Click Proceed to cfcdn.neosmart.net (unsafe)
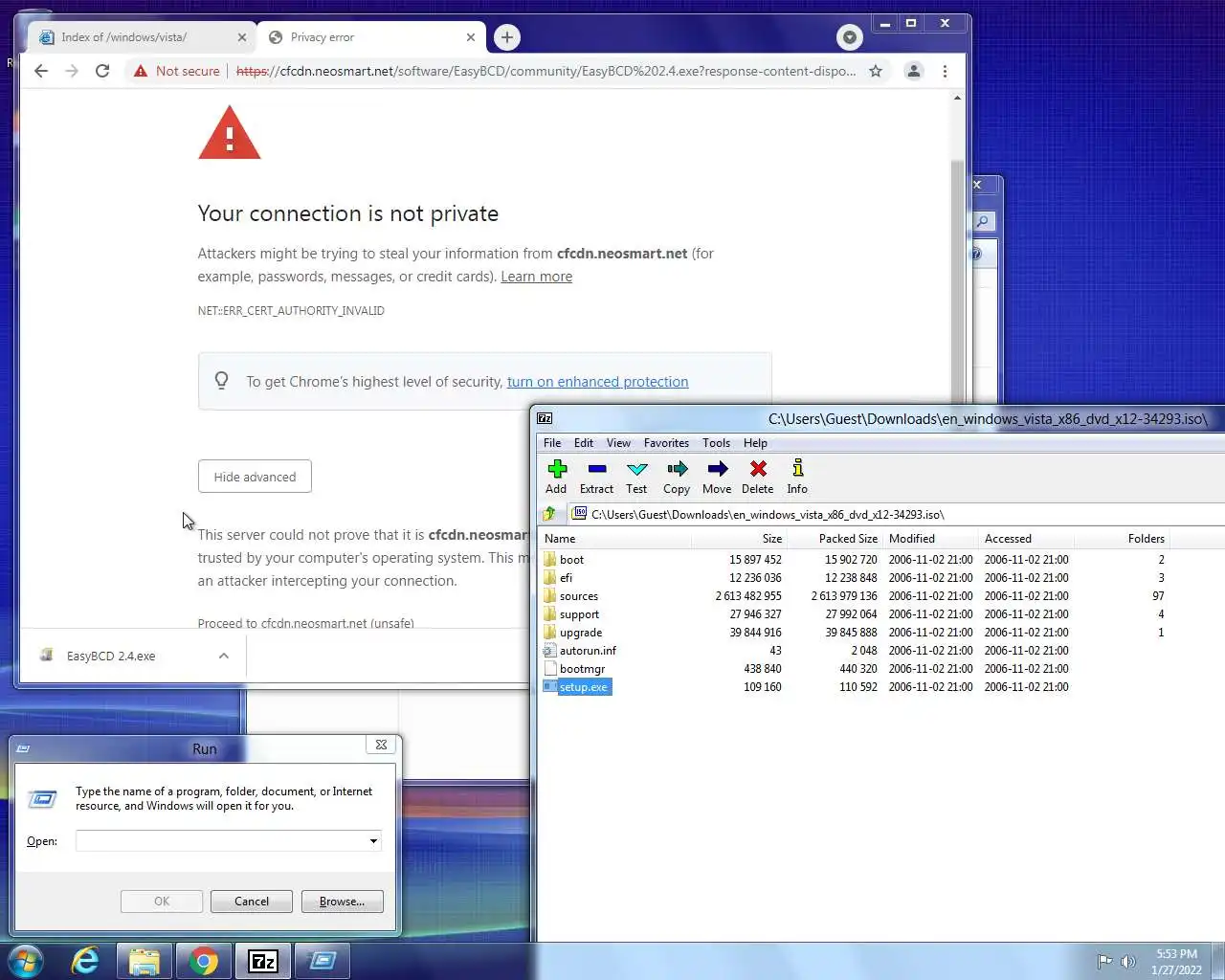1225x980 pixels. pyautogui.click(x=305, y=623)
